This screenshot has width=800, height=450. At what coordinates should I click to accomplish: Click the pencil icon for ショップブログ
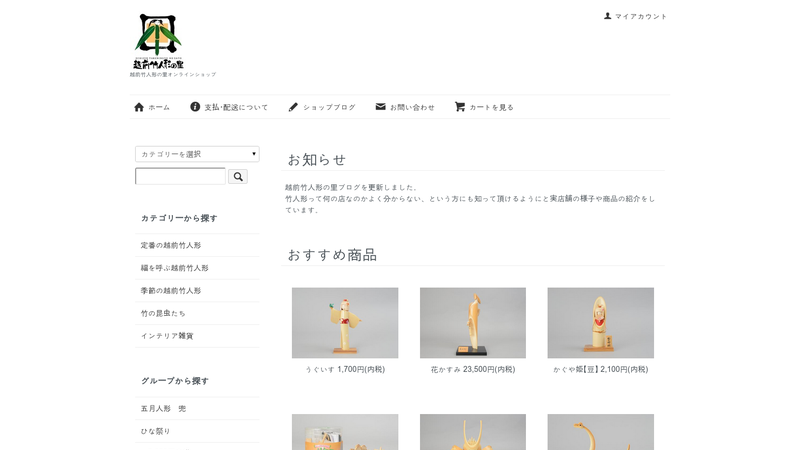coord(293,107)
